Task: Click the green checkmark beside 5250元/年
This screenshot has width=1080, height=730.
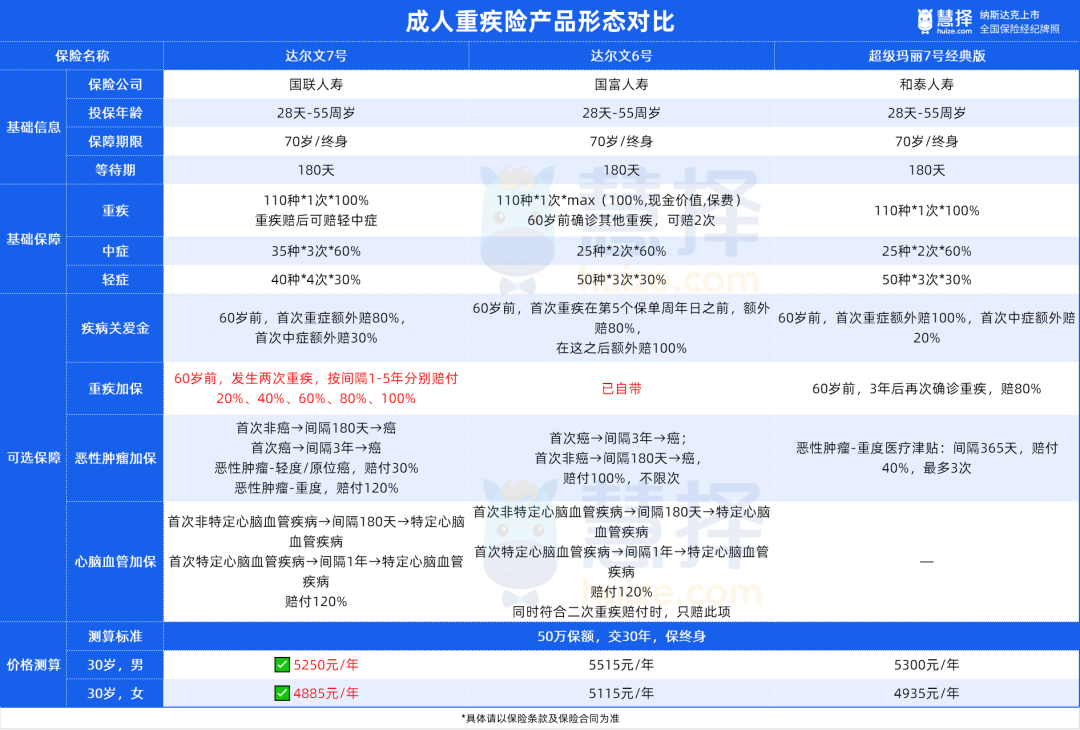Action: click(282, 665)
